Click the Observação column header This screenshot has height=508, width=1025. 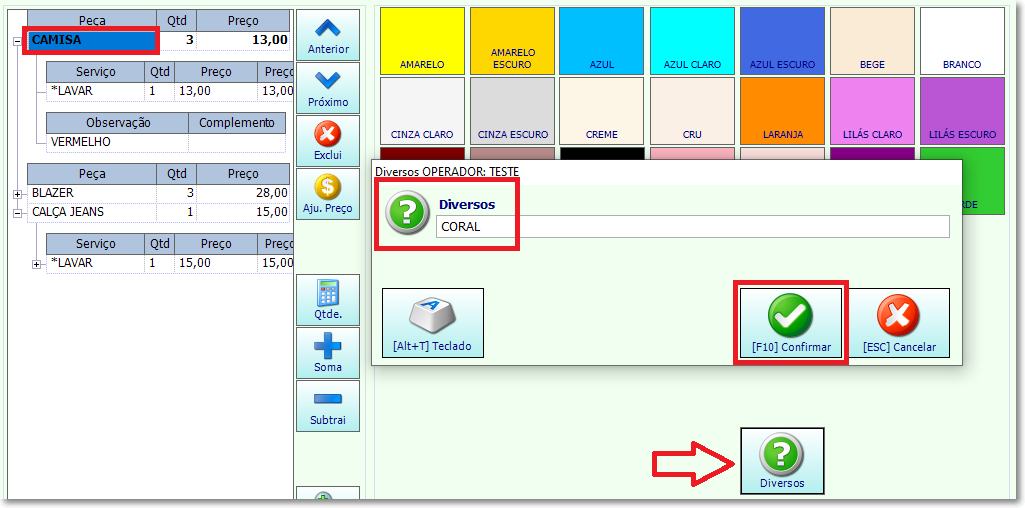[x=118, y=122]
